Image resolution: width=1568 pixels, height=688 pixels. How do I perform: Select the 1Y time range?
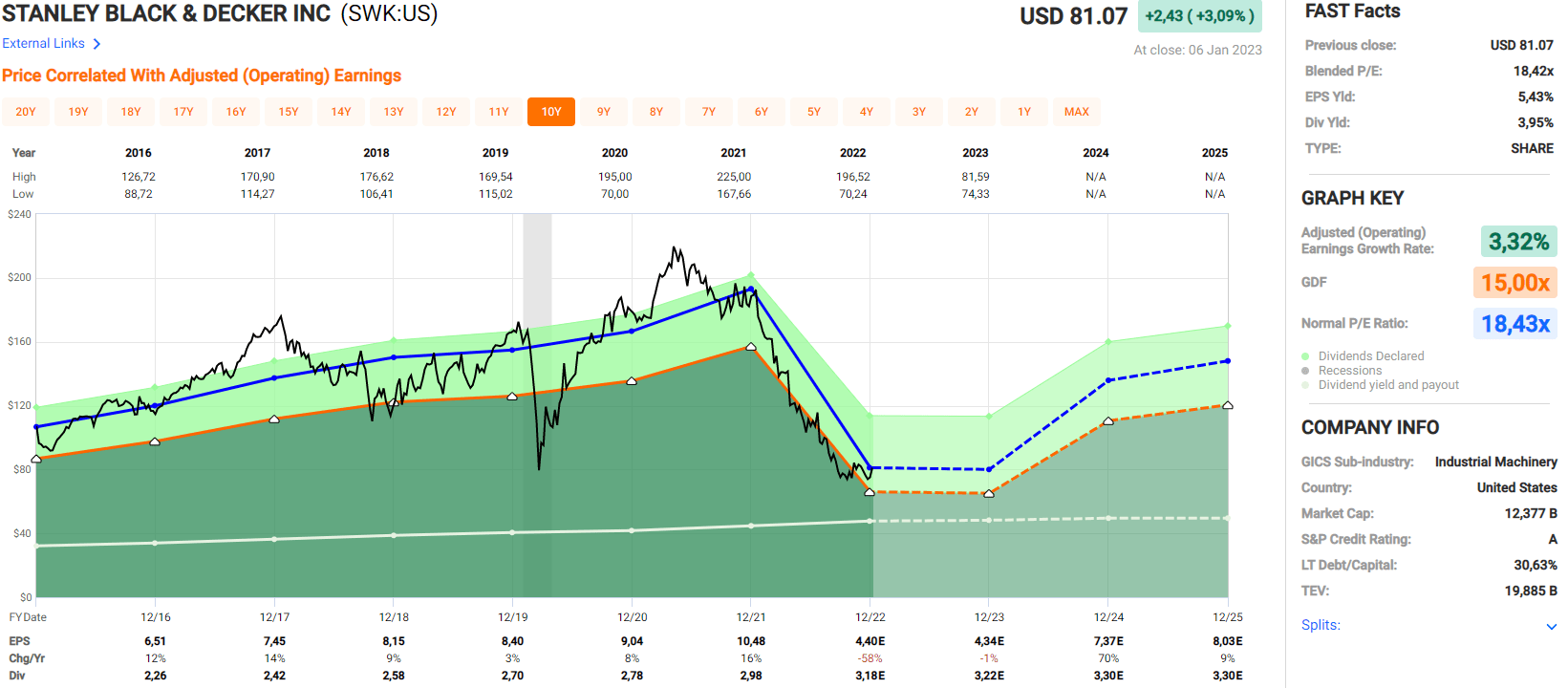coord(1024,112)
